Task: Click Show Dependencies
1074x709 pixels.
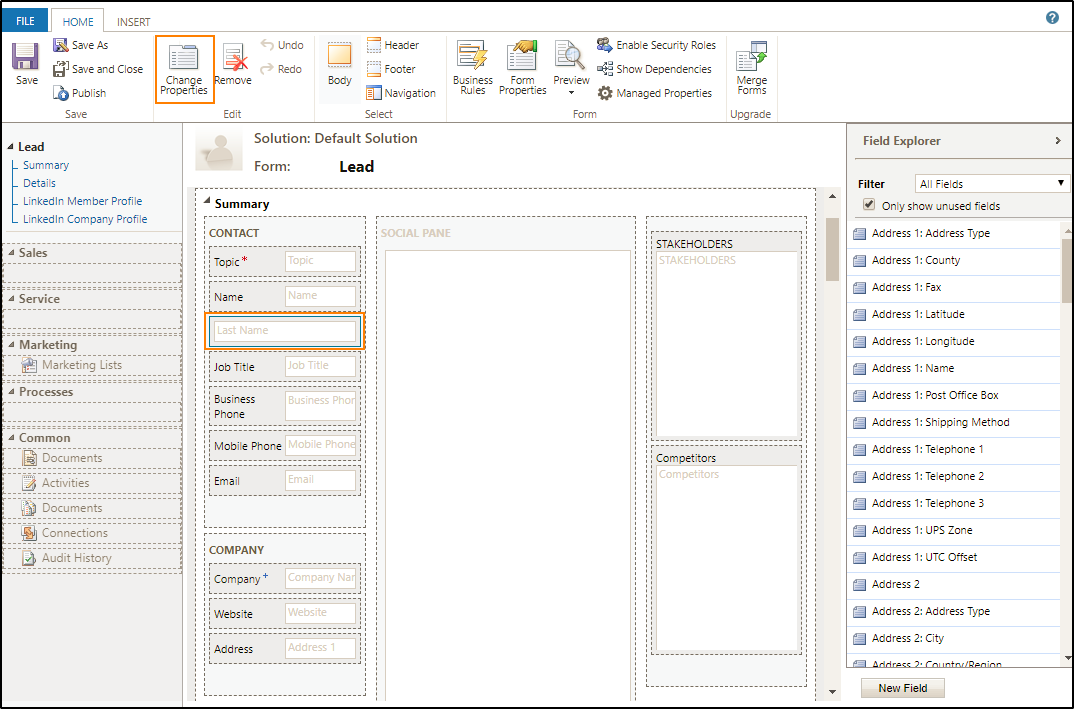Action: 654,69
